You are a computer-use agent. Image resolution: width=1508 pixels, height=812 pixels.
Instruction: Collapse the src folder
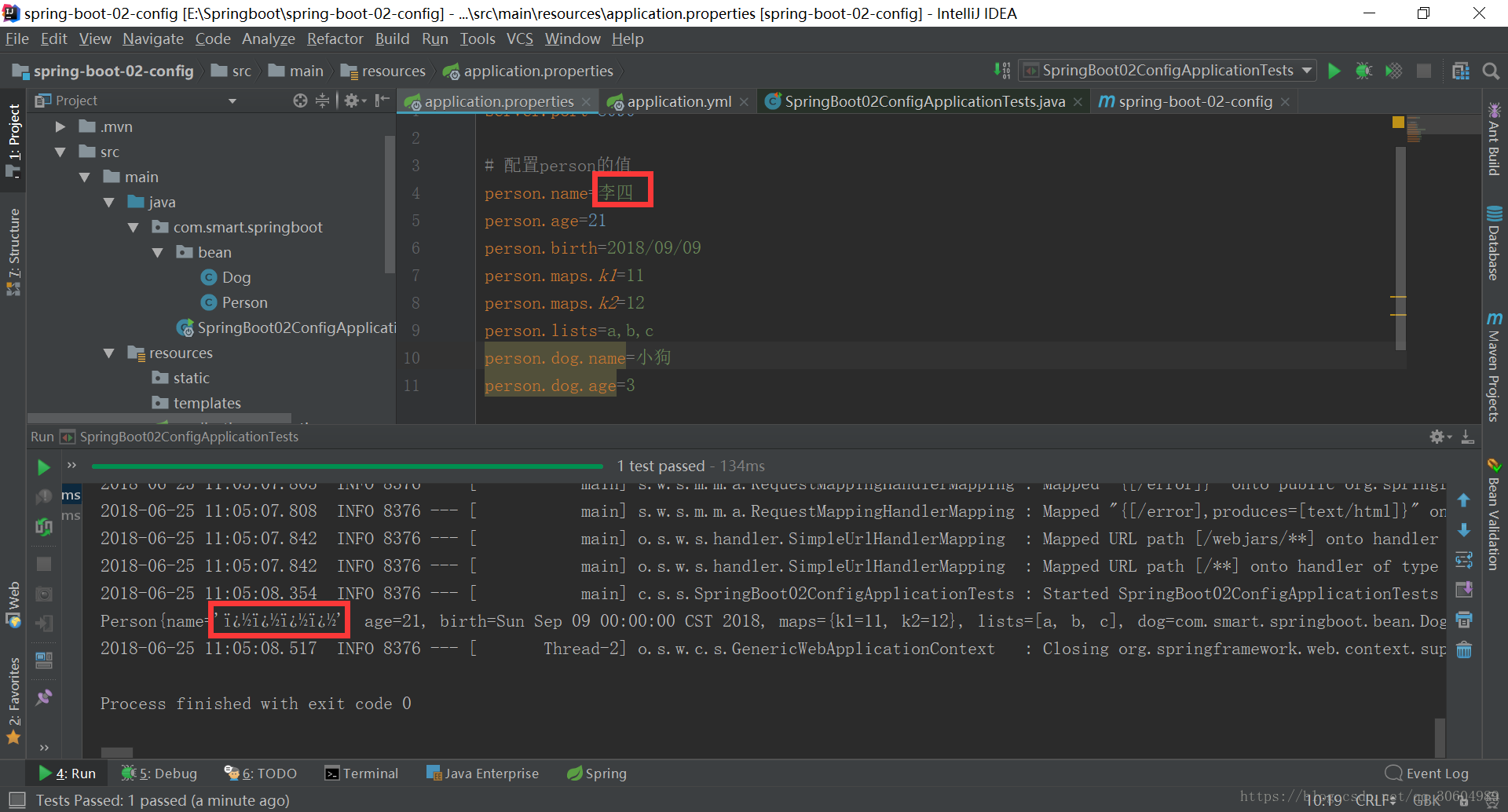coord(60,152)
